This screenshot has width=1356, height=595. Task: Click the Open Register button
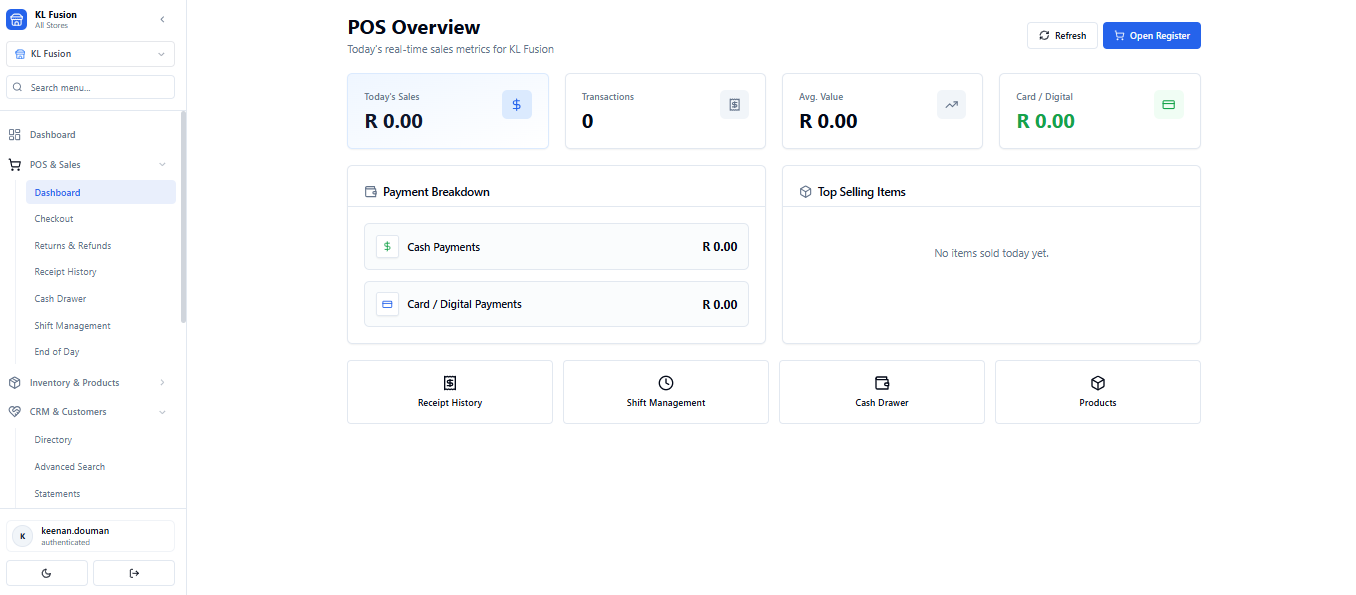[x=1151, y=35]
